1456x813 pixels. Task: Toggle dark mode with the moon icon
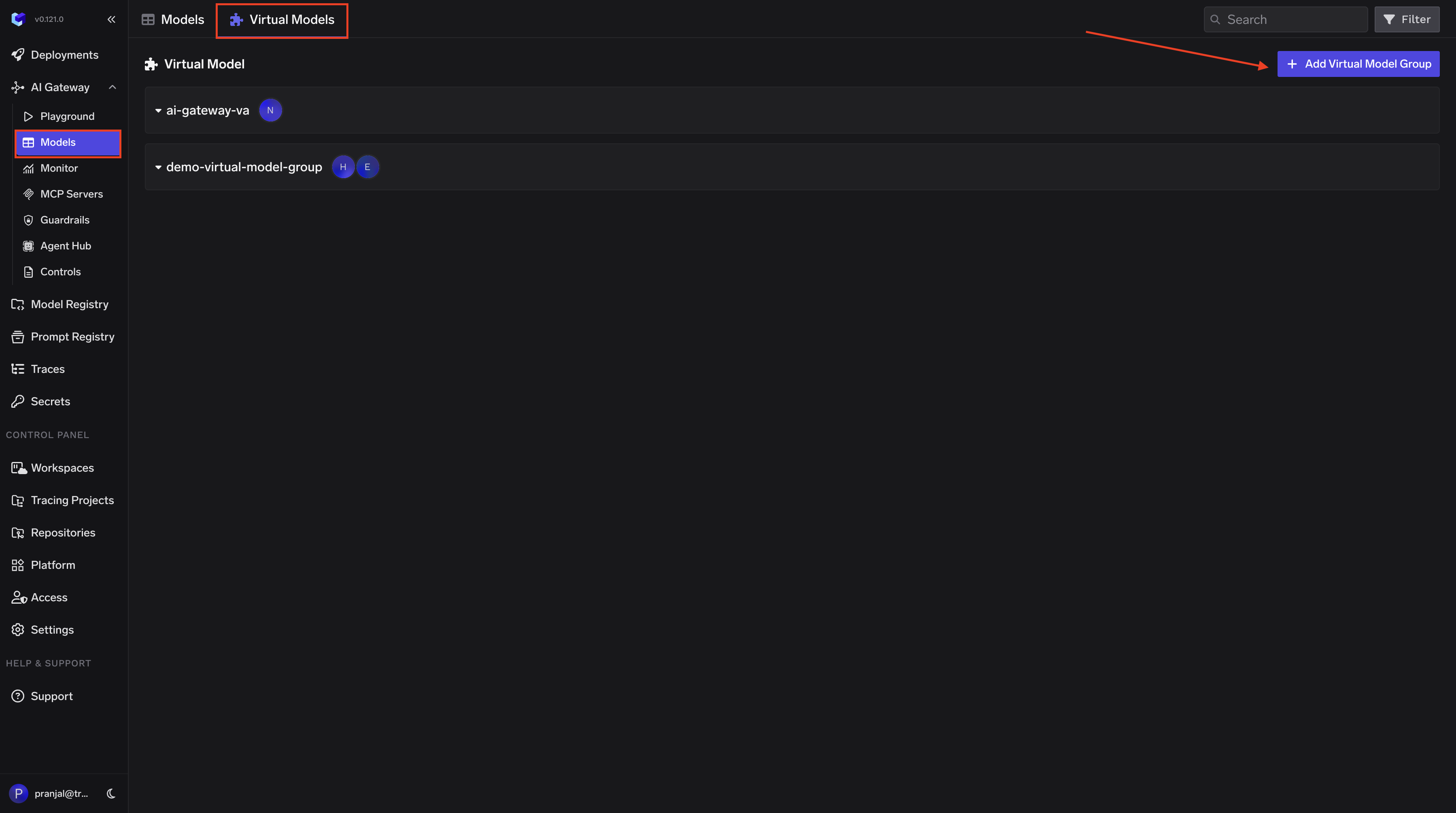point(111,793)
